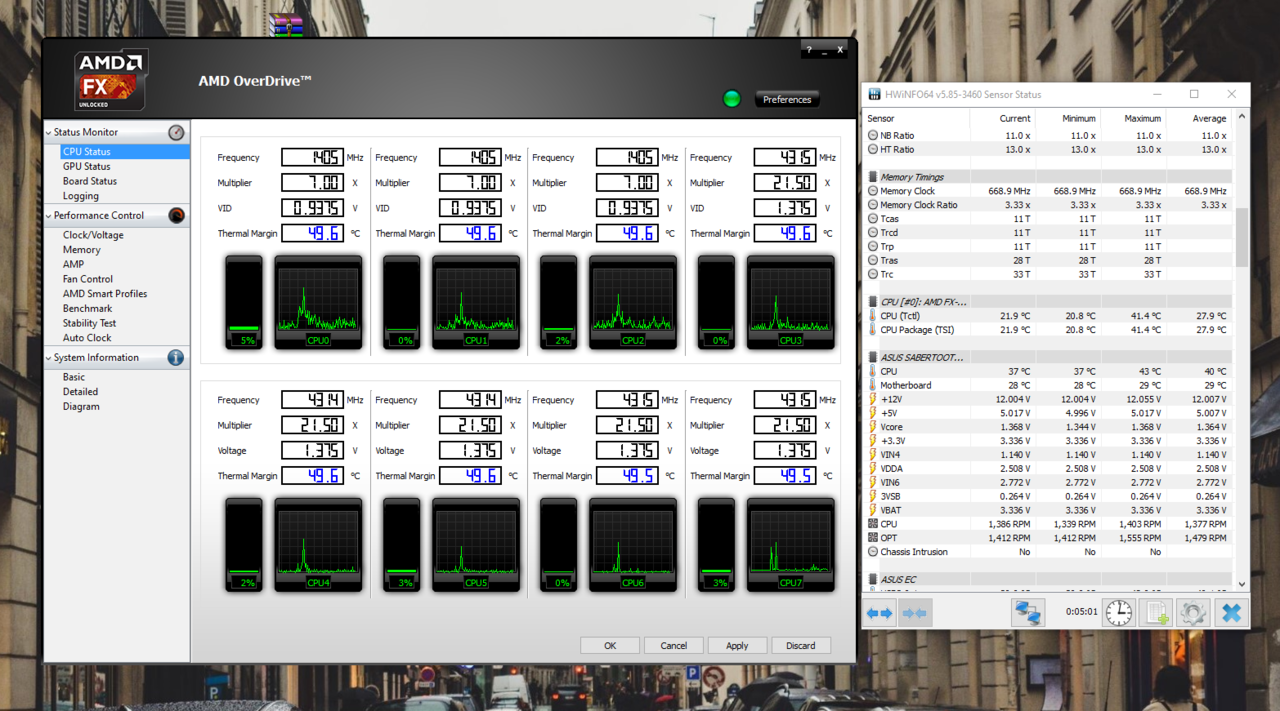The height and width of the screenshot is (711, 1280).
Task: Click the log file sheet icon in HWiNFO
Action: coord(1156,612)
